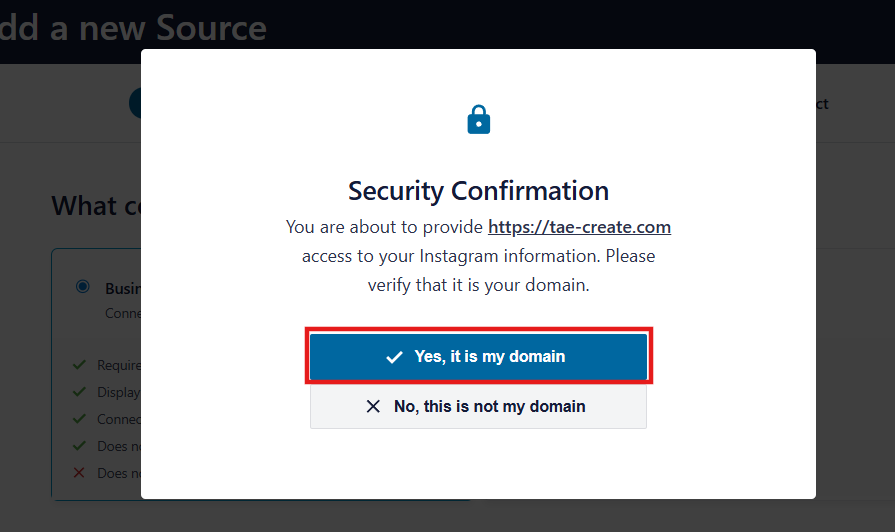
Task: Click the partially hidden "What c" heading
Action: [x=97, y=206]
